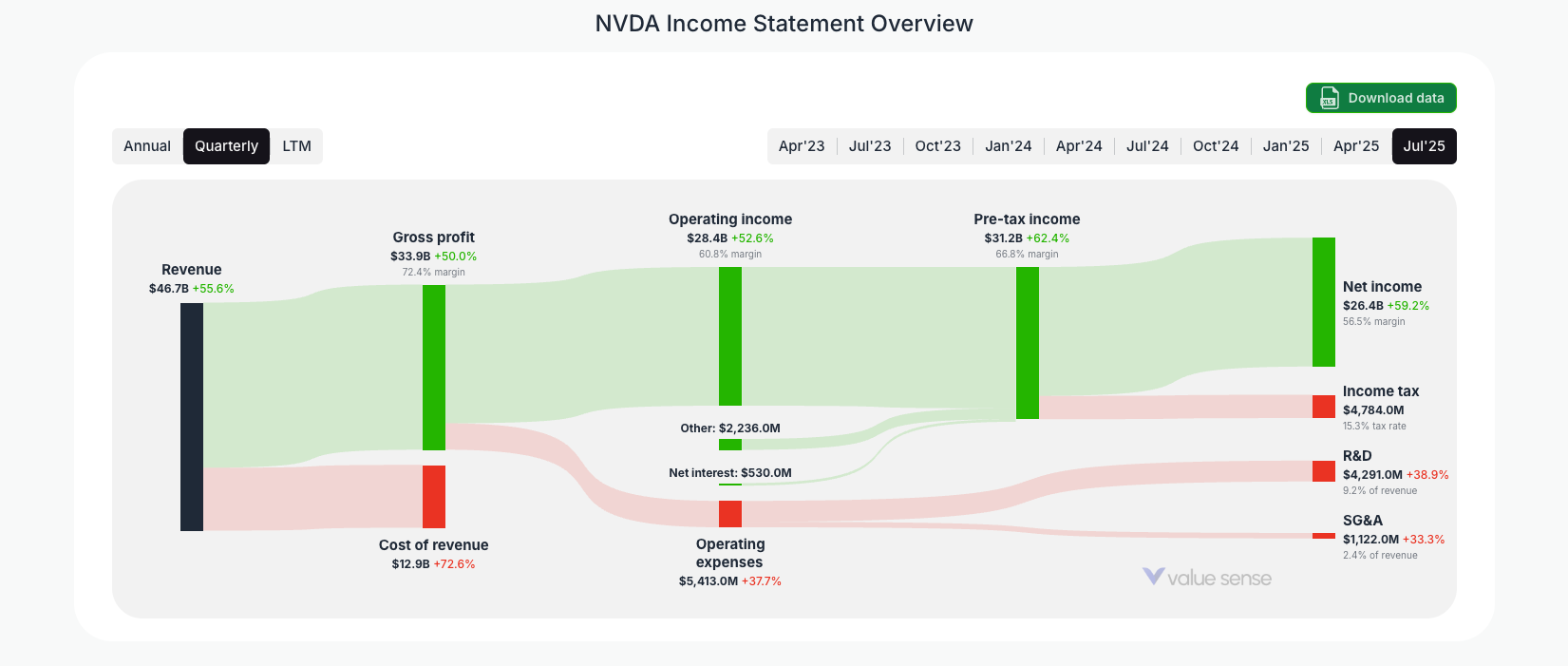Select the Jul'23 period

[870, 146]
